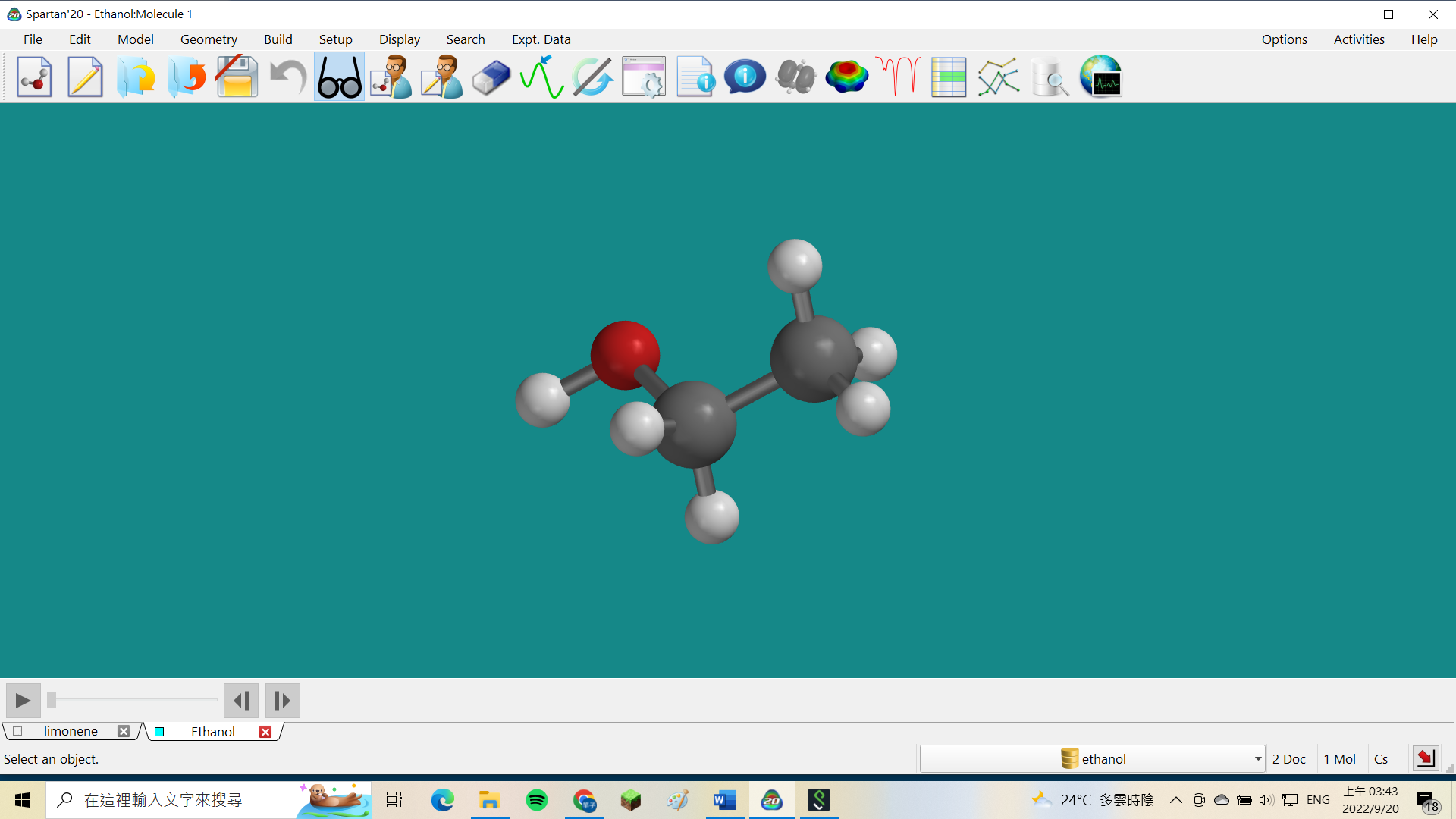Screen dimensions: 1456x819
Task: Play the molecule animation
Action: pyautogui.click(x=23, y=701)
